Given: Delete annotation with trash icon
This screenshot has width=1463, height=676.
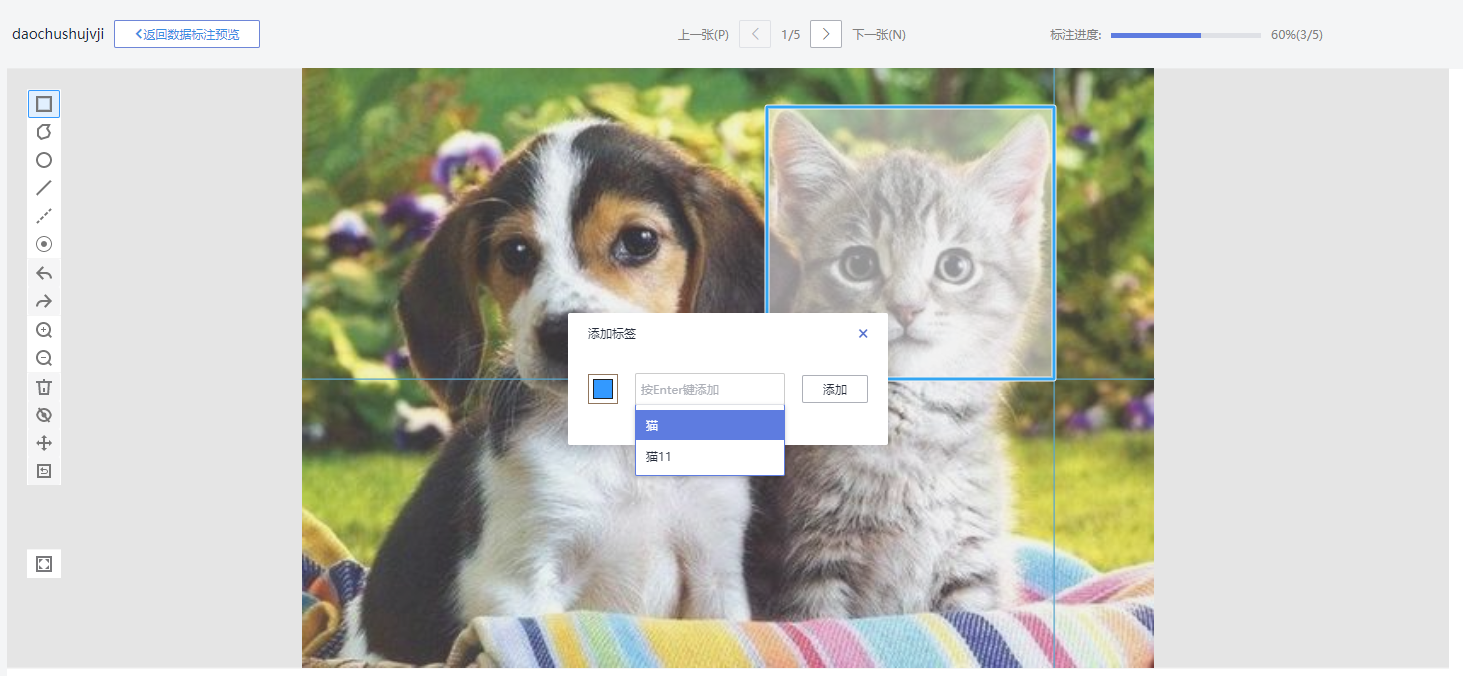Looking at the screenshot, I should [x=44, y=387].
